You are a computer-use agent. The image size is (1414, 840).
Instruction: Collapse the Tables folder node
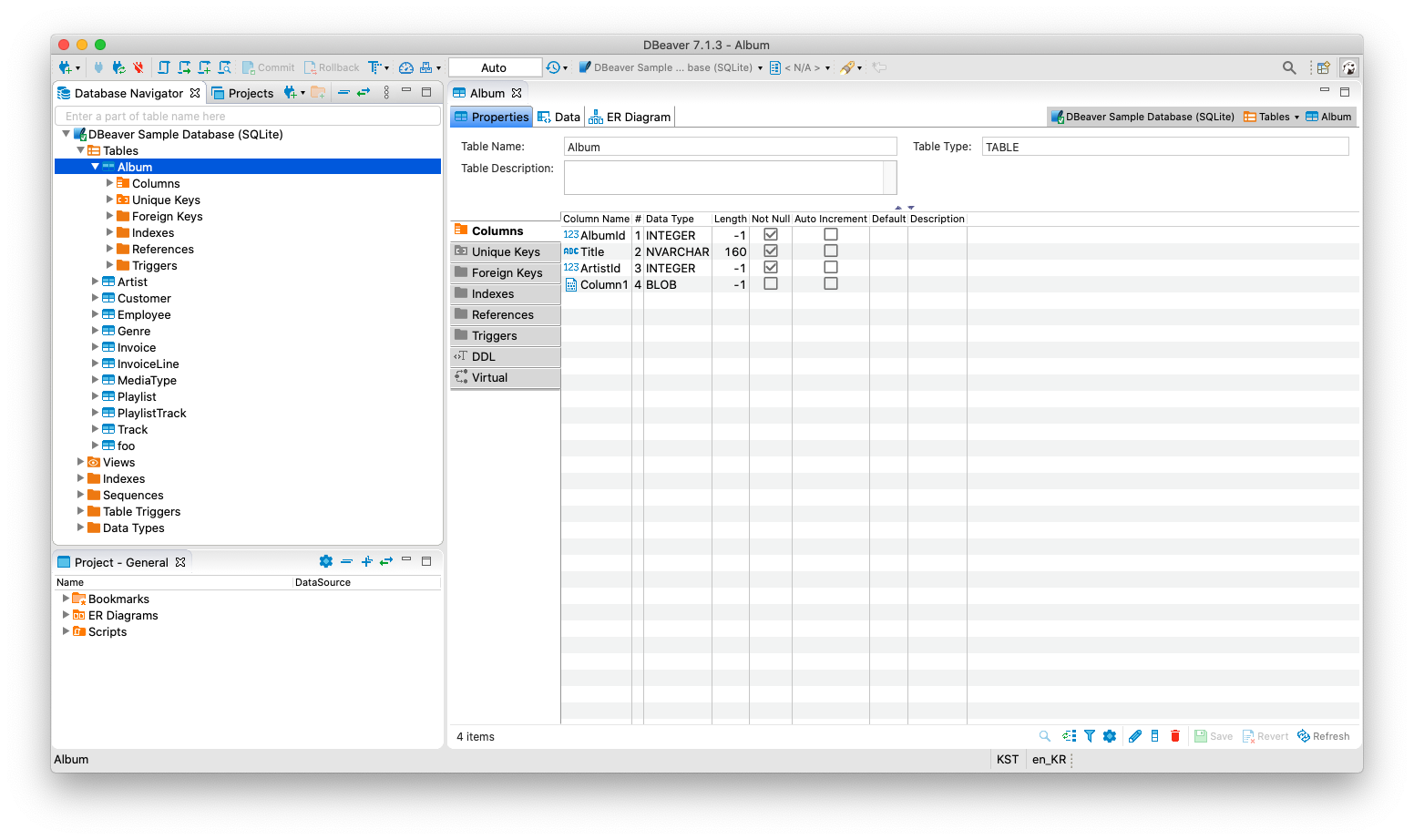coord(80,150)
